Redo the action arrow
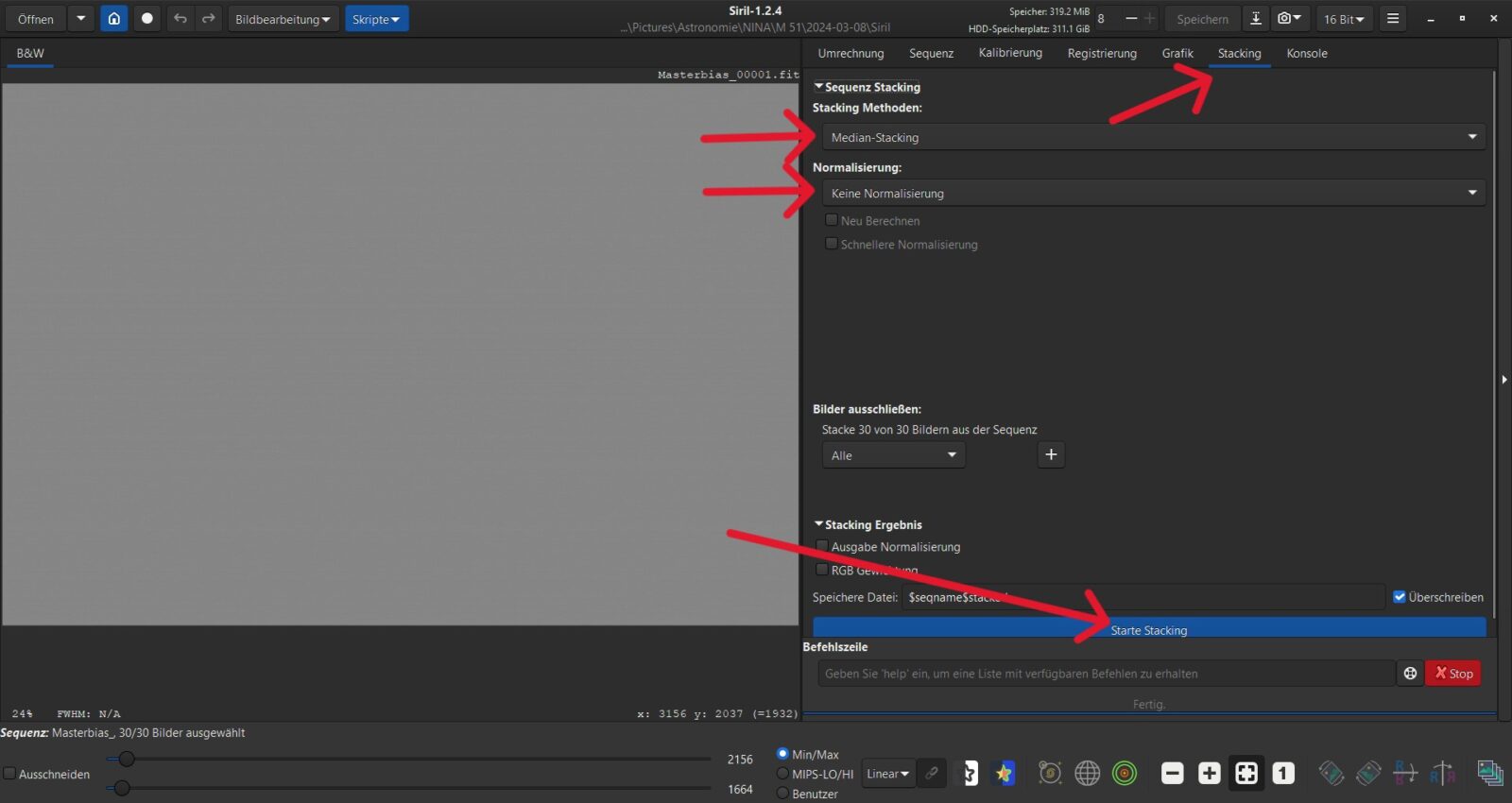This screenshot has height=803, width=1512. click(208, 18)
